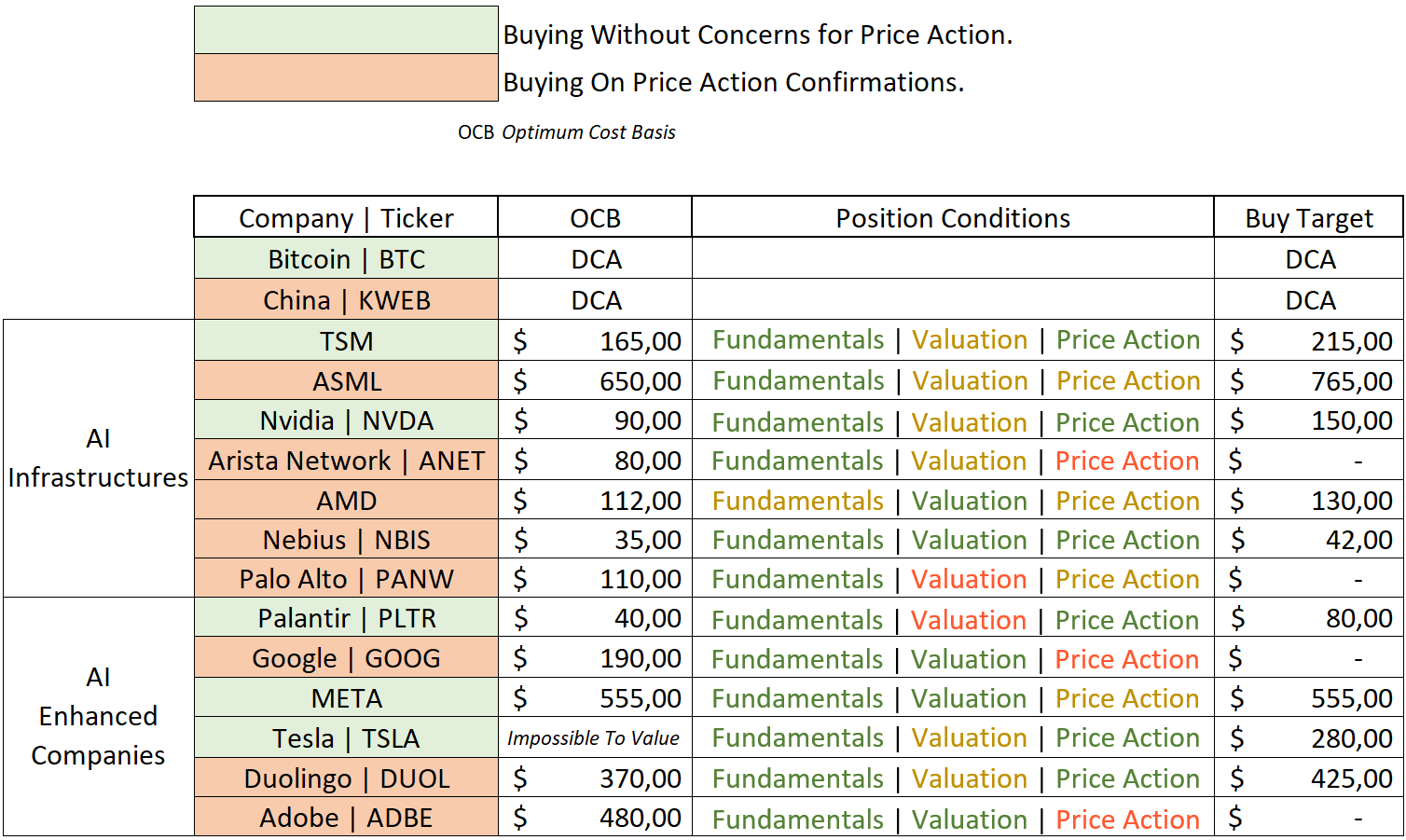Select META buy target 555,00 cell
This screenshot has width=1406, height=840.
click(1351, 698)
